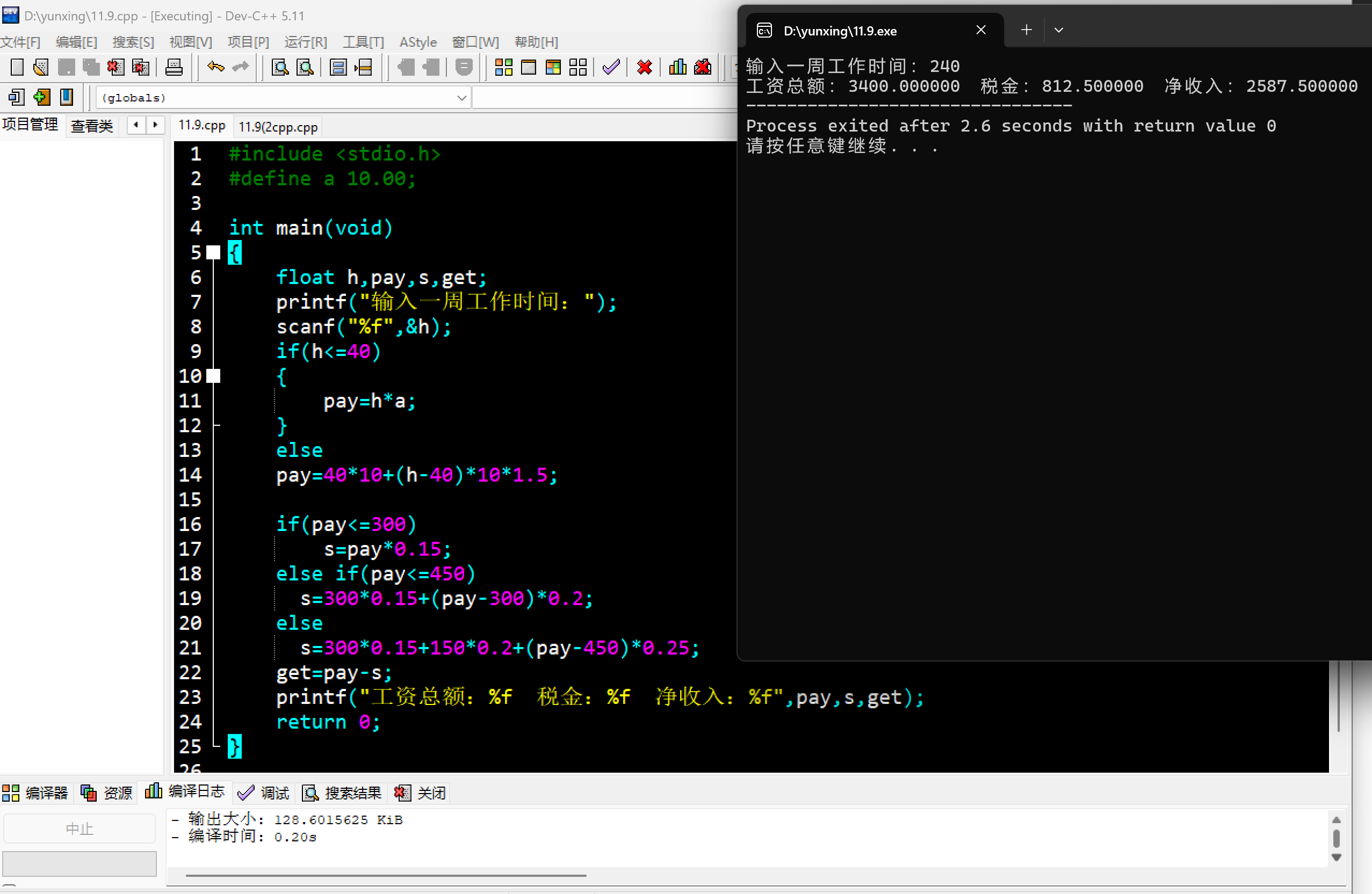Click the Compile & Run colored icon
Viewport: 1372px width, 894px height.
click(553, 68)
